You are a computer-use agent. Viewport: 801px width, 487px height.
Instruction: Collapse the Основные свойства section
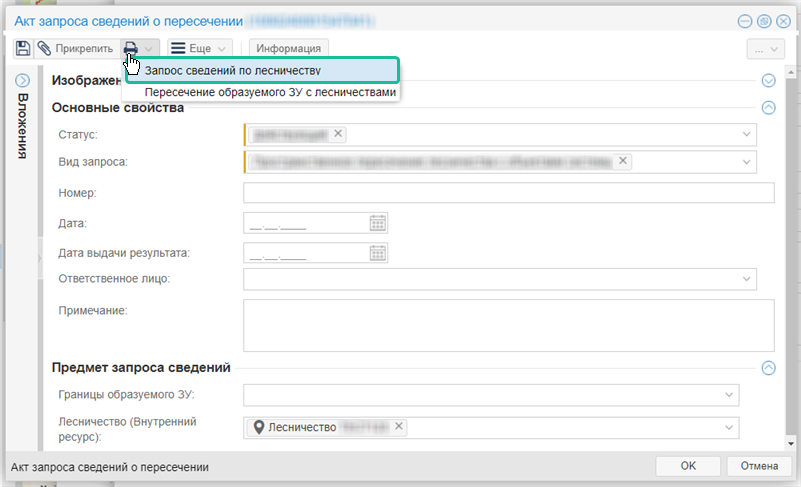pyautogui.click(x=768, y=108)
